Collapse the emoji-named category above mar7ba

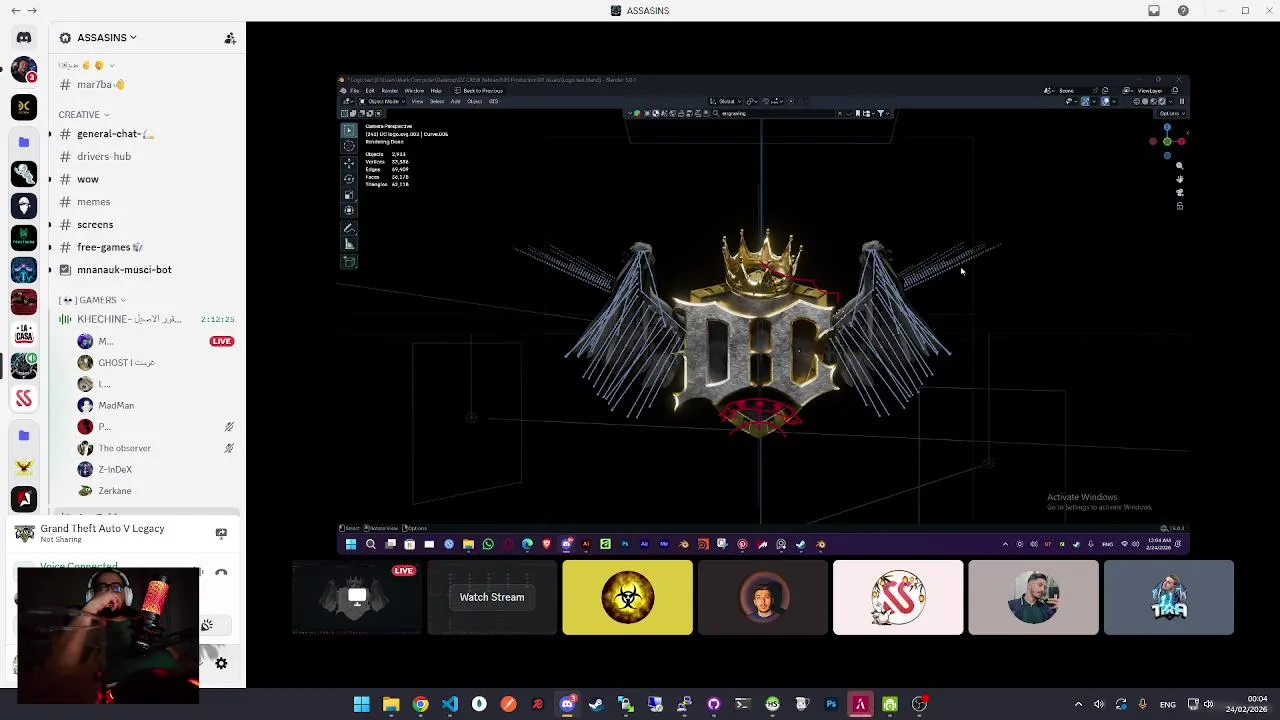tap(86, 65)
